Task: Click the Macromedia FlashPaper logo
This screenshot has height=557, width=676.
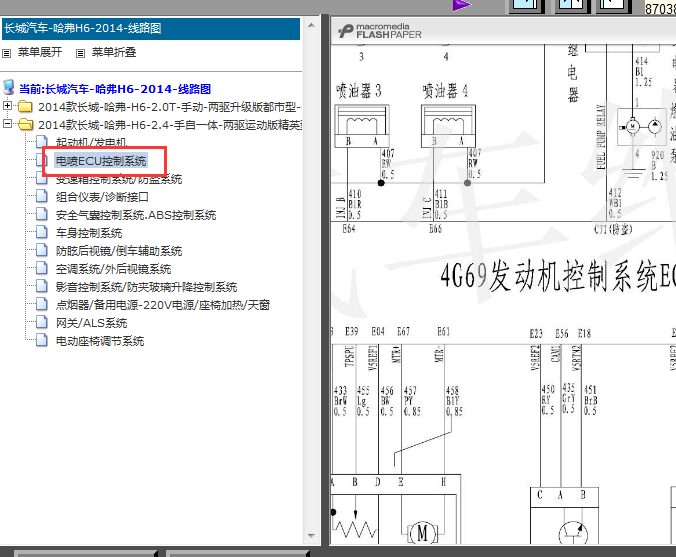Action: point(380,31)
